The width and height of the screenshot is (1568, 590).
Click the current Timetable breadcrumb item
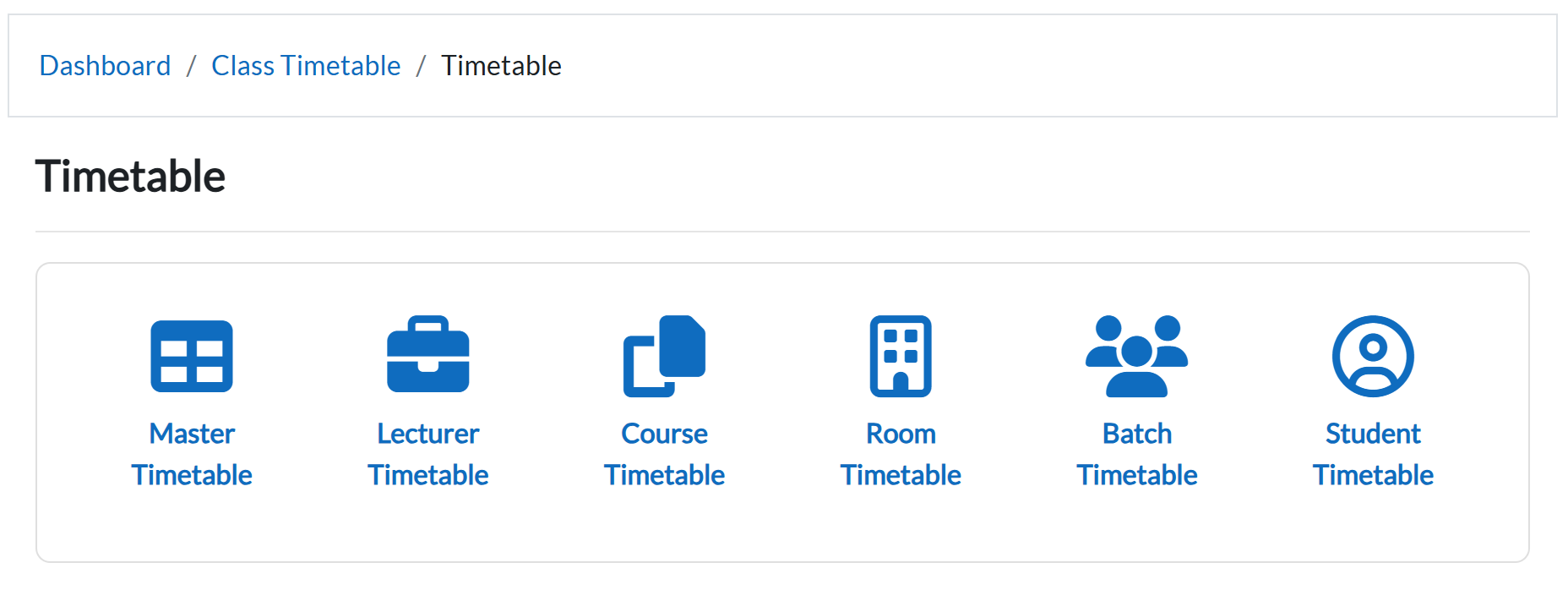[x=501, y=66]
